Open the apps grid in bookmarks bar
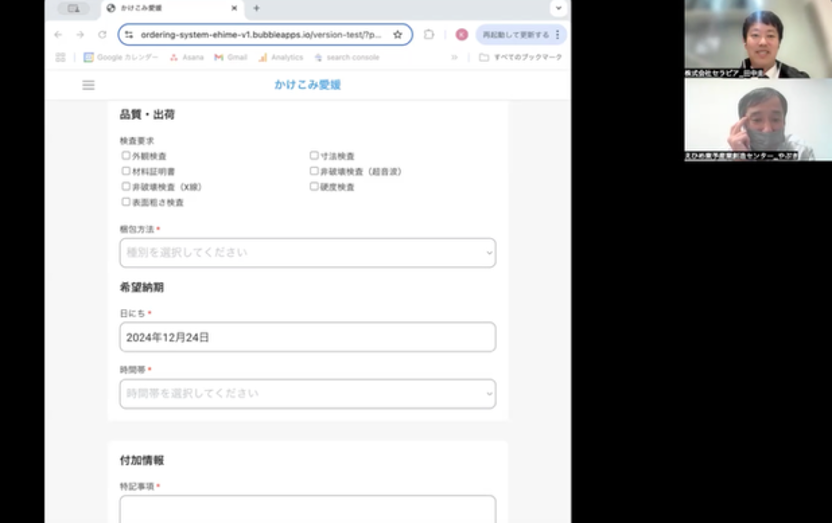The image size is (832, 524). (x=60, y=57)
